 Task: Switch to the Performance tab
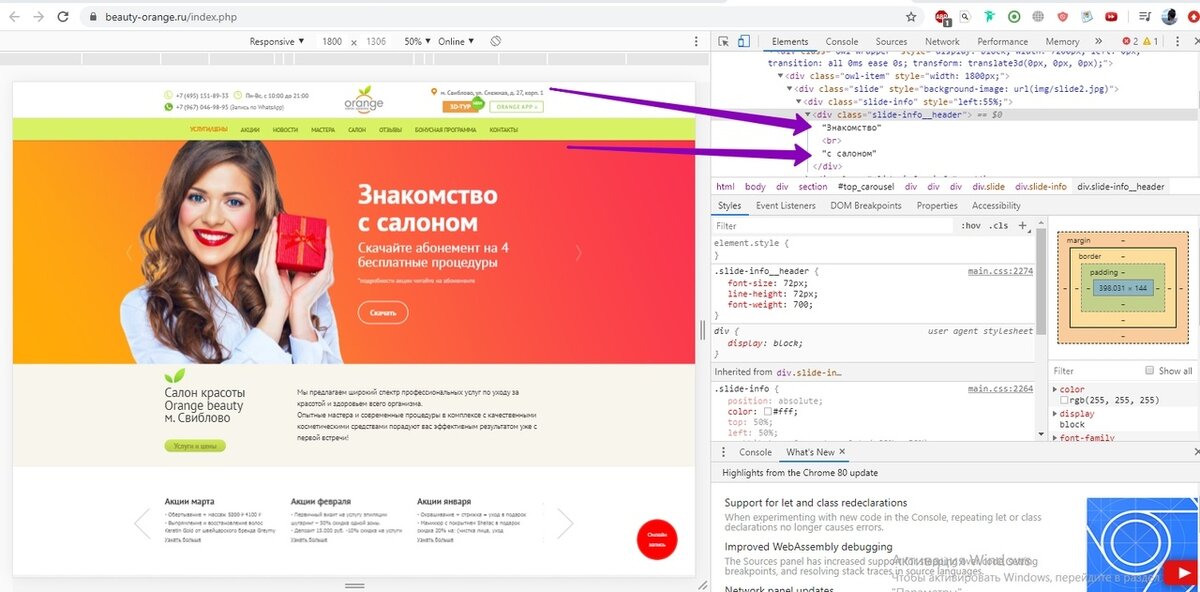pyautogui.click(x=1002, y=42)
